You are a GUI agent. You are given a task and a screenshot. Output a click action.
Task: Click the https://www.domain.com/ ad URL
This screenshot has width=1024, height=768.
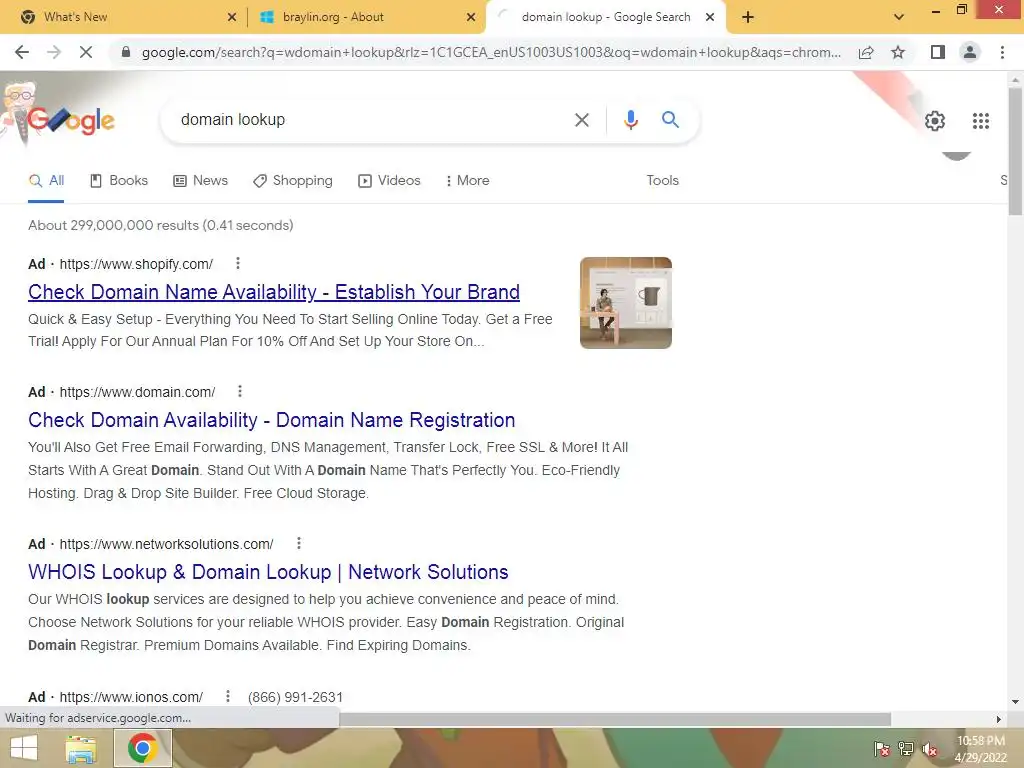[x=137, y=392]
